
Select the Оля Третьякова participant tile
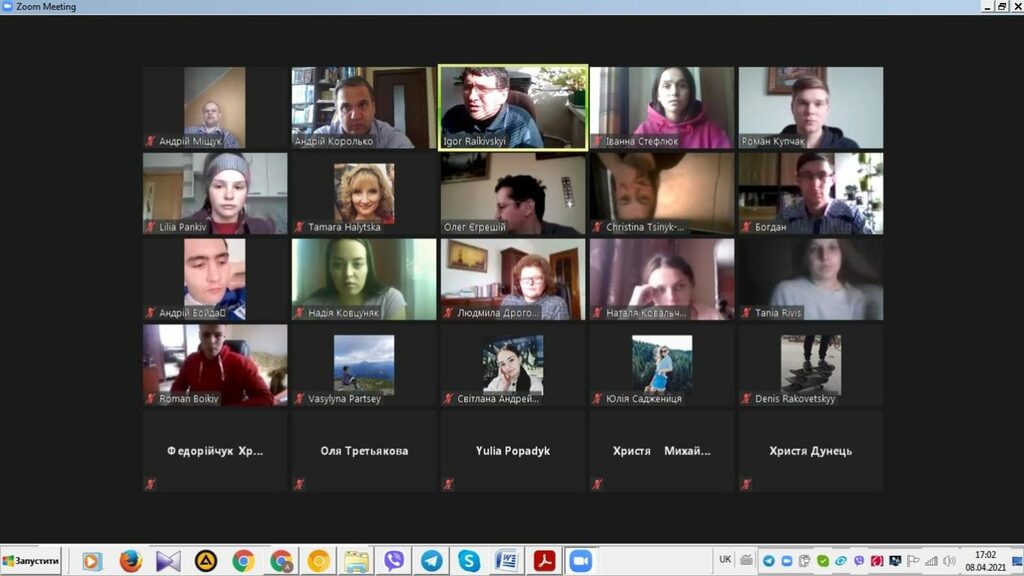coord(364,451)
